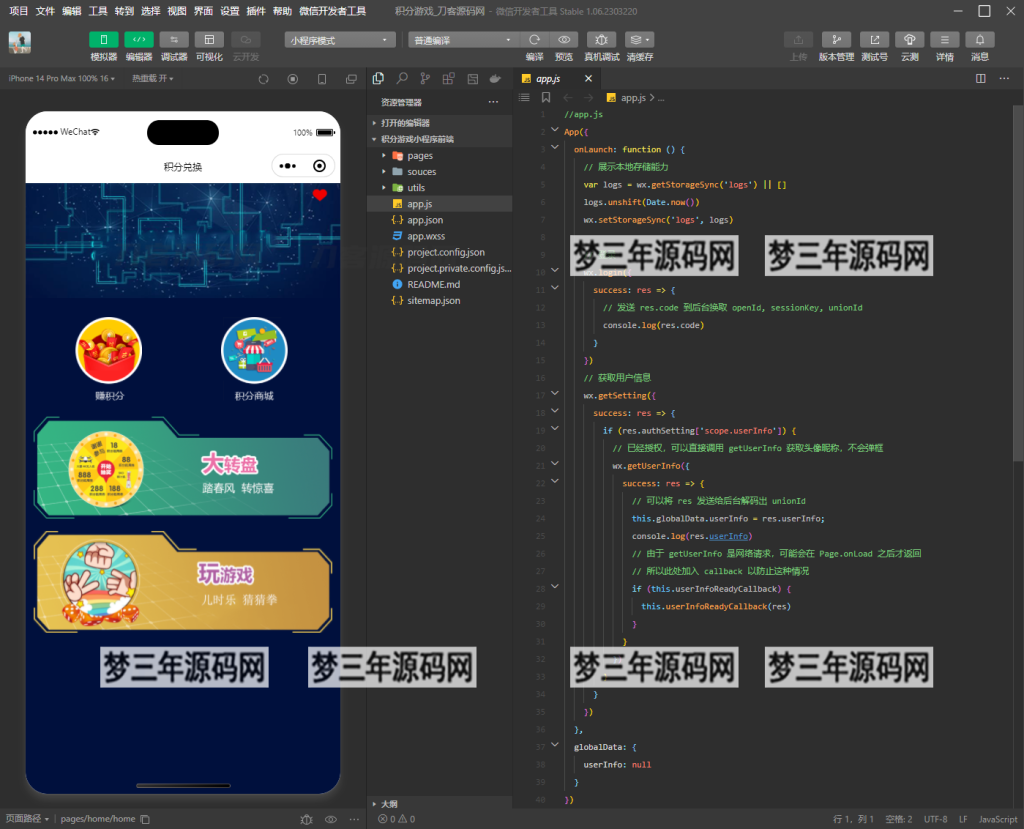
Task: Collapse the project root folder section
Action: pyautogui.click(x=440, y=139)
